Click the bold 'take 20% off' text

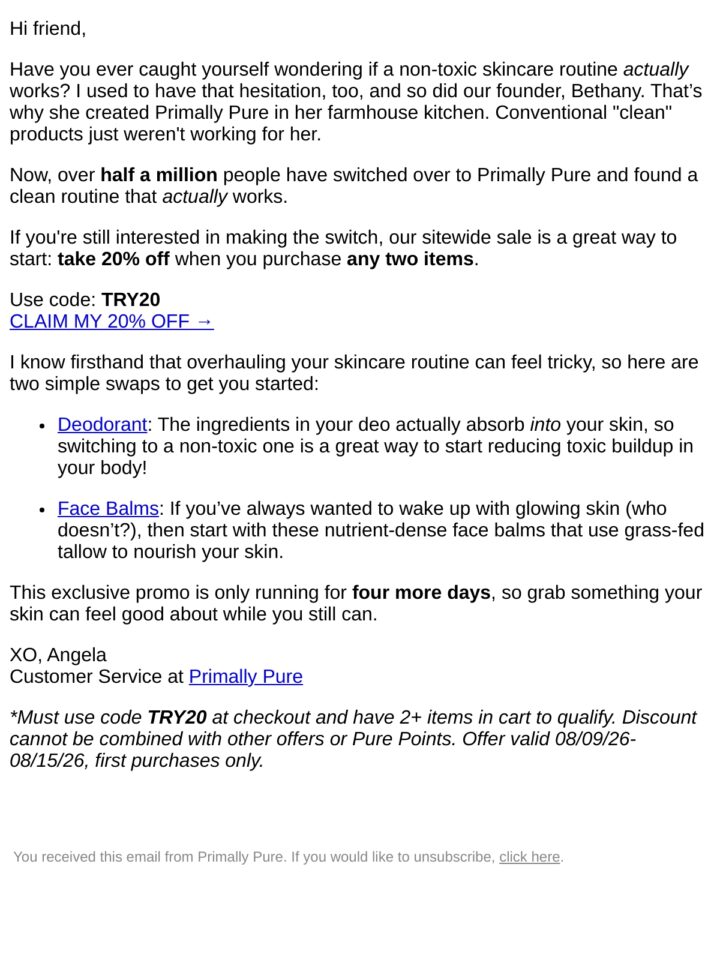(113, 258)
